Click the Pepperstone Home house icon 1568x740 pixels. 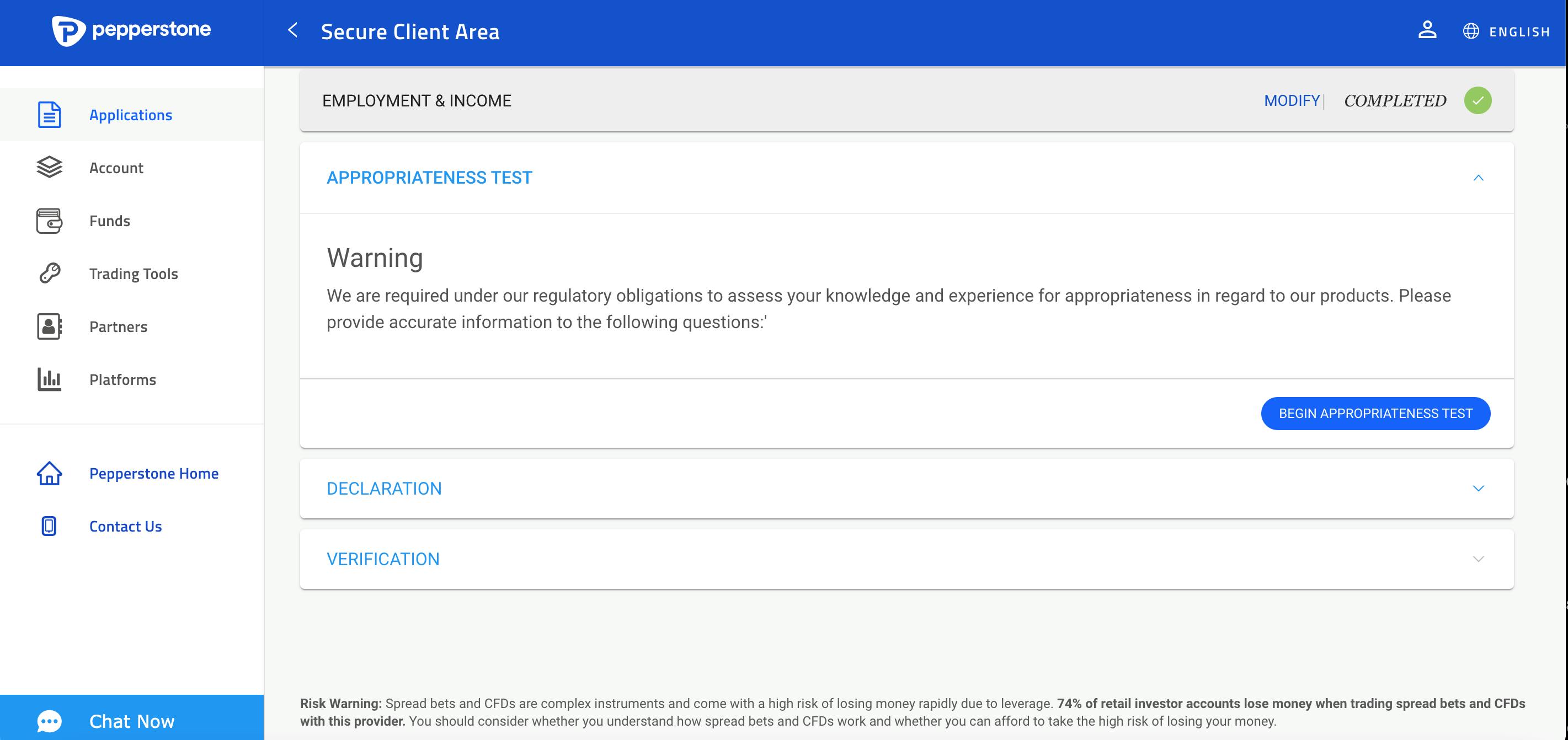tap(49, 473)
